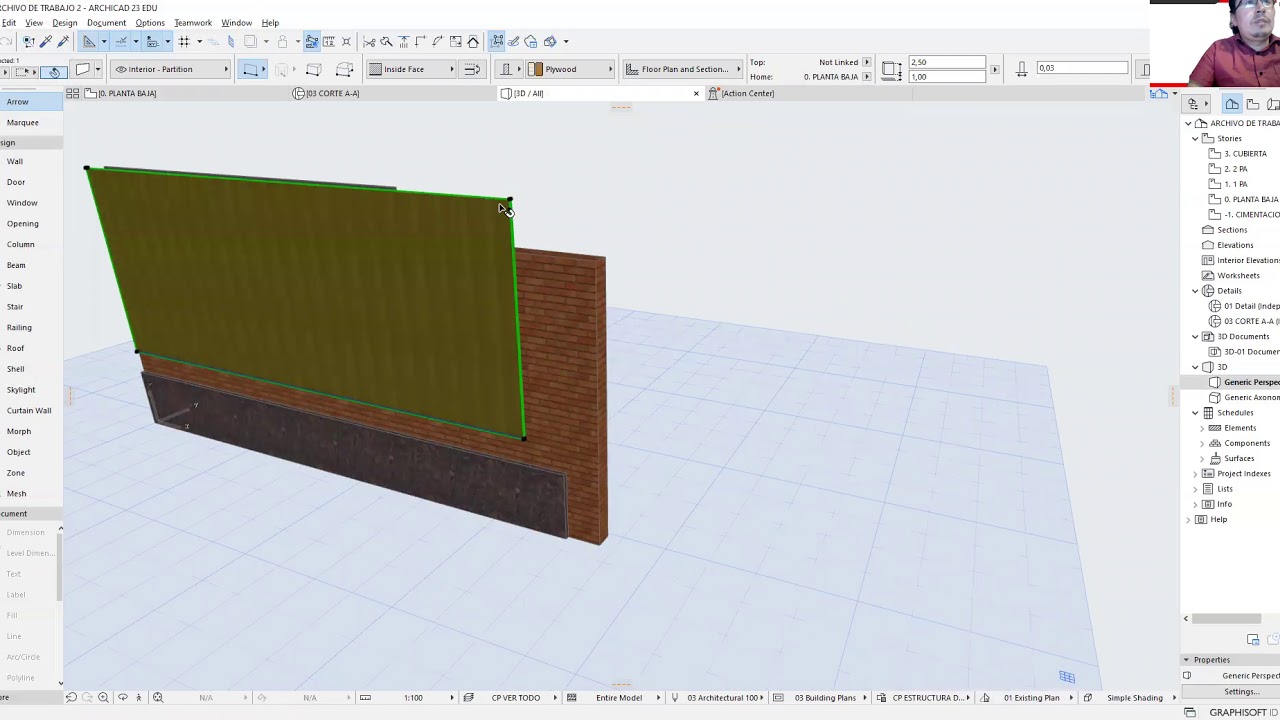The height and width of the screenshot is (720, 1280).
Task: Open the Teamwork menu
Action: [193, 22]
